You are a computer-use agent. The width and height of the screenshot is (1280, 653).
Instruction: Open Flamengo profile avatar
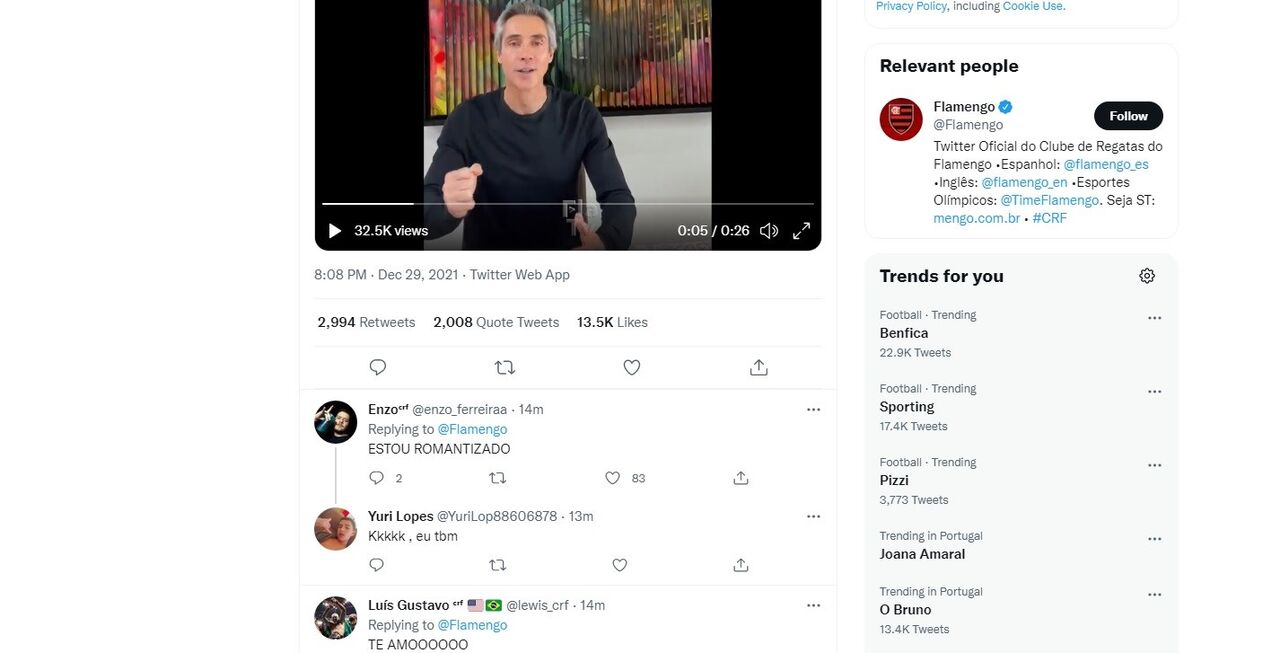pyautogui.click(x=901, y=119)
